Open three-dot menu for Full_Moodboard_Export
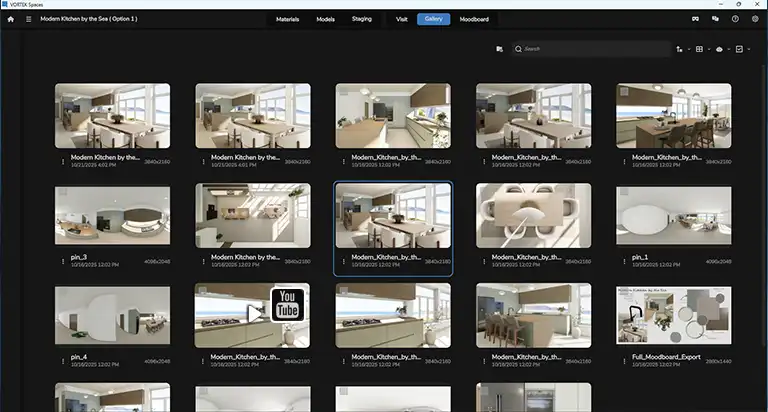The height and width of the screenshot is (412, 768). click(x=623, y=361)
